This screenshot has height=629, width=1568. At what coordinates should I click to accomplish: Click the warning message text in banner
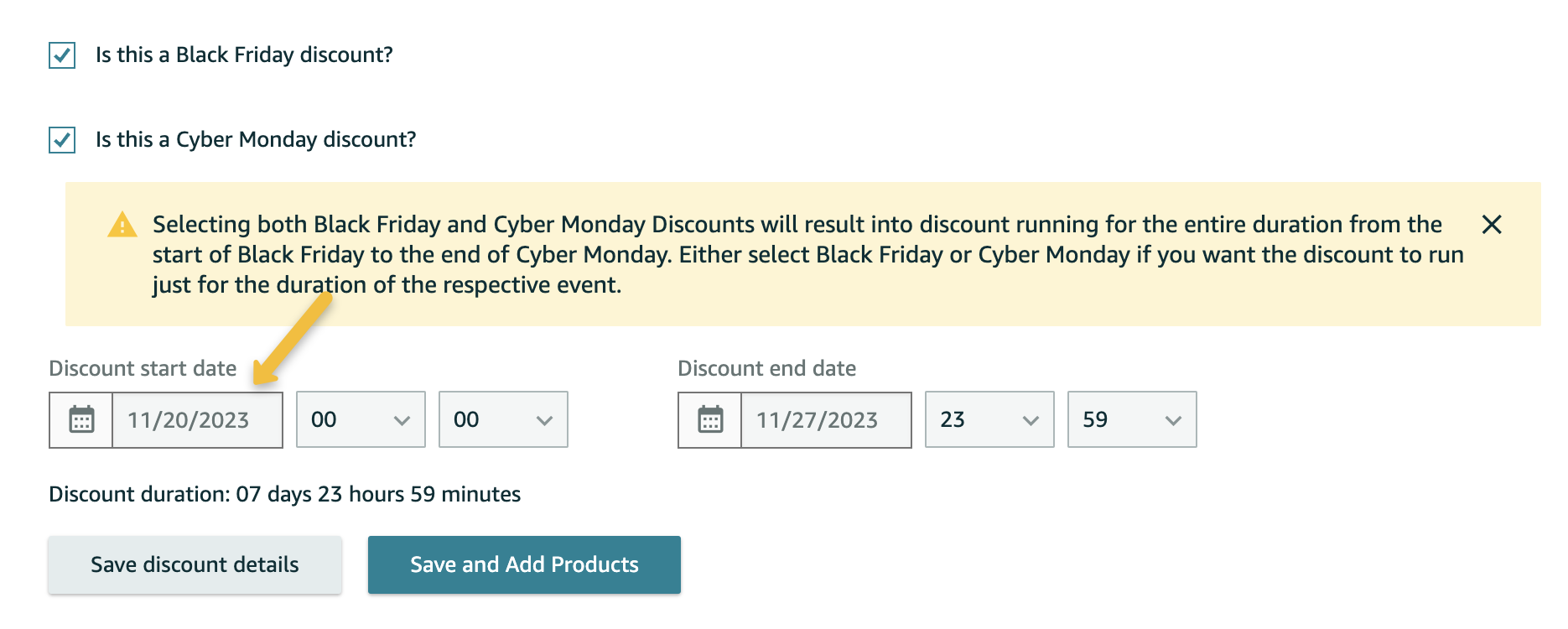pyautogui.click(x=807, y=255)
